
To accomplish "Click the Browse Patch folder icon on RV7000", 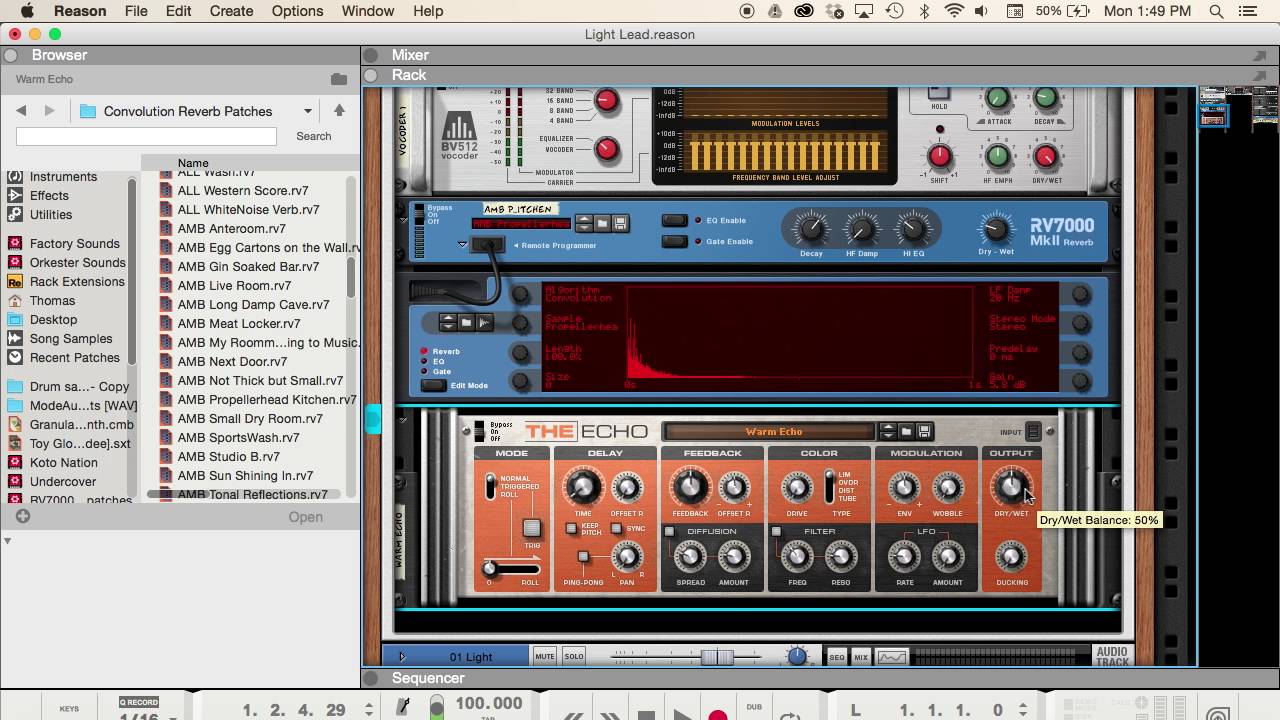I will (603, 224).
